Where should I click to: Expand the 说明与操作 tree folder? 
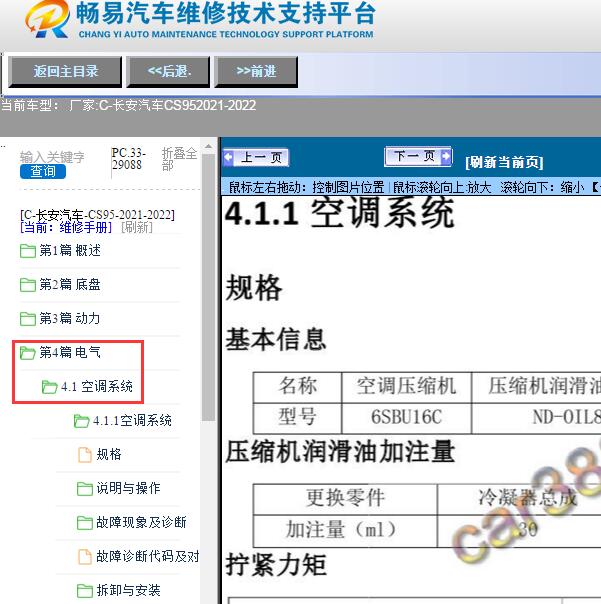pos(128,488)
